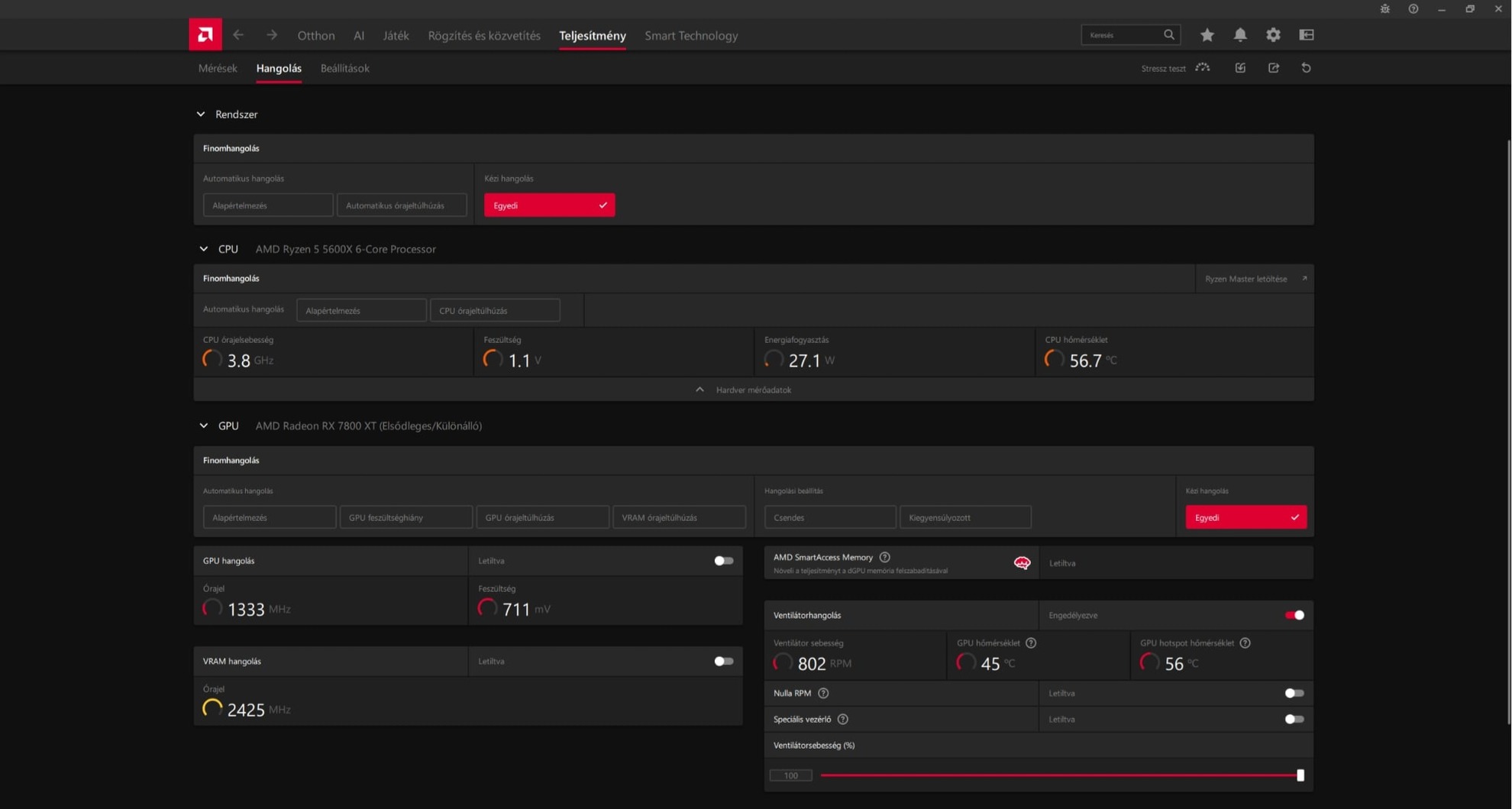Viewport: 1512px width, 809px height.
Task: Collapse the Rendszer section
Action: click(201, 115)
